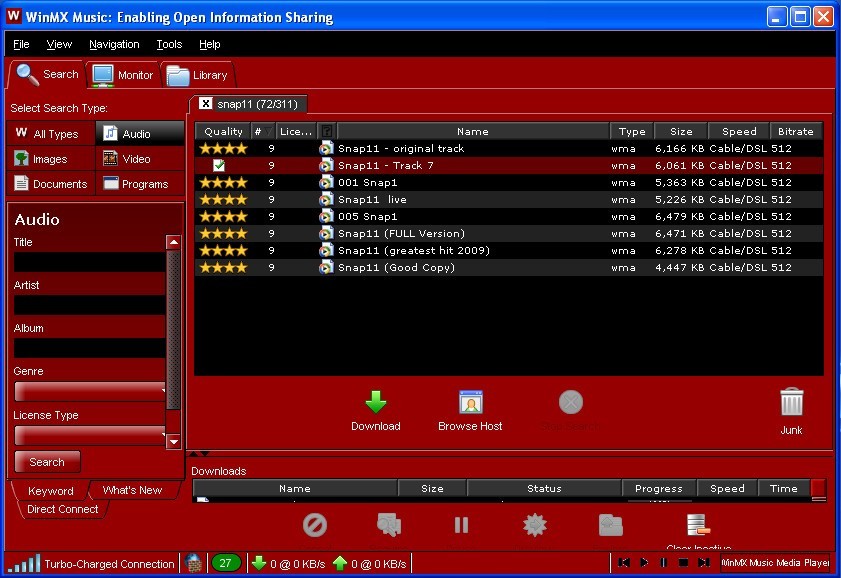
Task: Open the File menu
Action: click(21, 44)
